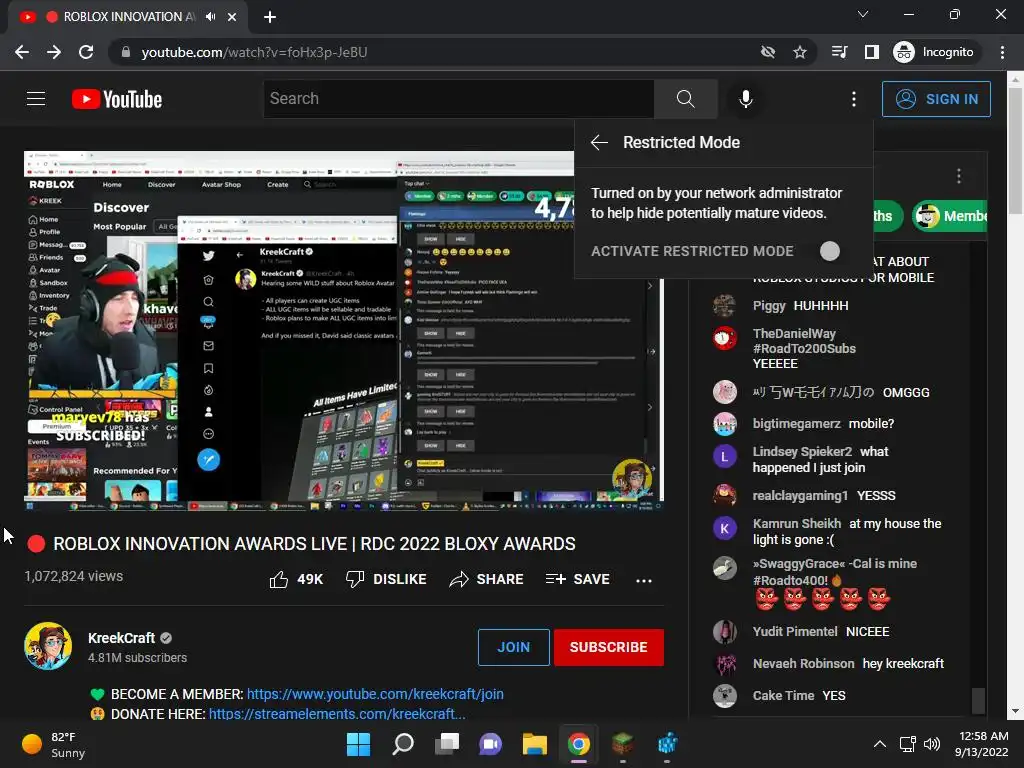This screenshot has height=768, width=1024.
Task: Open YouTube settings three-dot menu
Action: (854, 99)
